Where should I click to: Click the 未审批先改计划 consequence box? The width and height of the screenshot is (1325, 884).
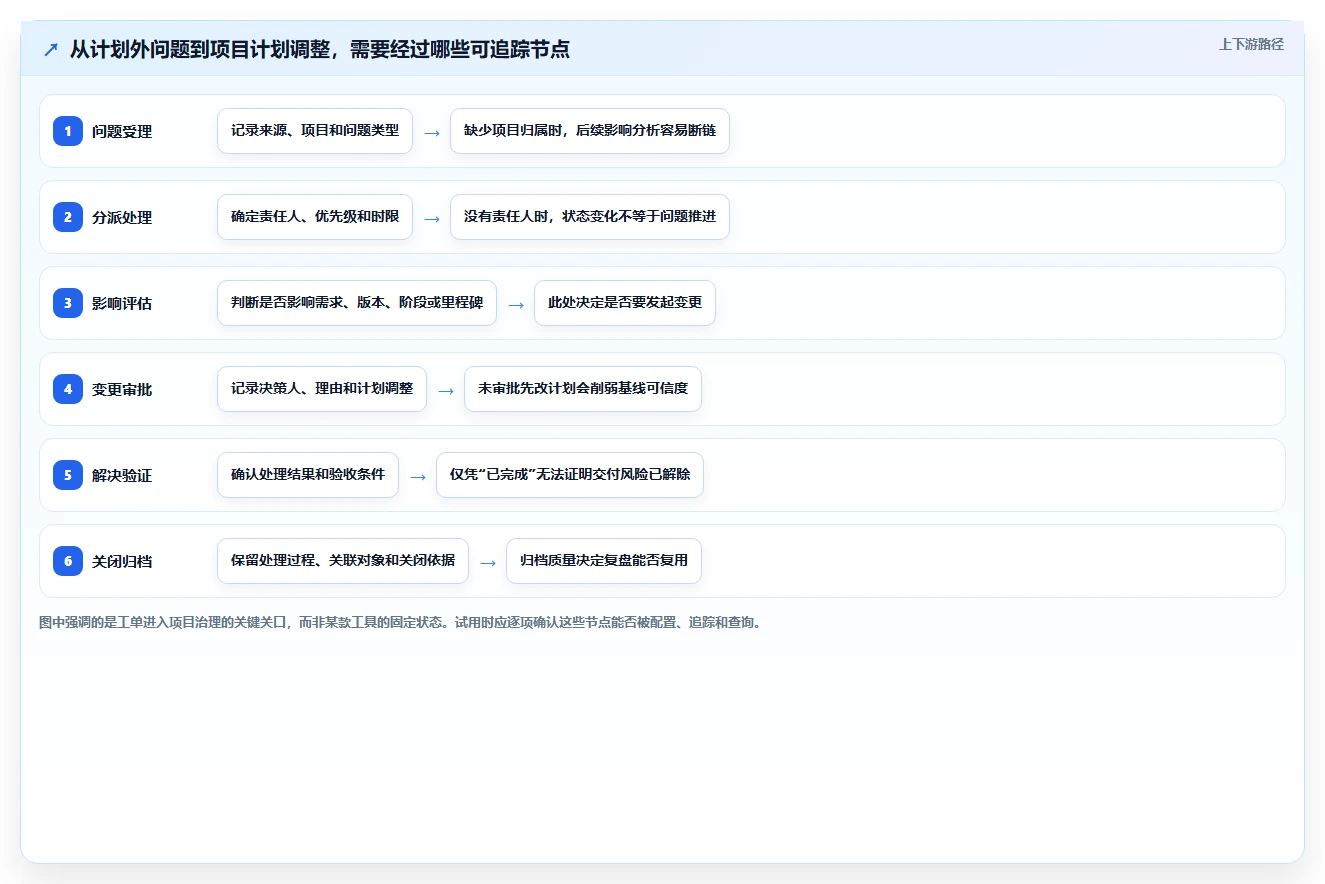pos(583,389)
